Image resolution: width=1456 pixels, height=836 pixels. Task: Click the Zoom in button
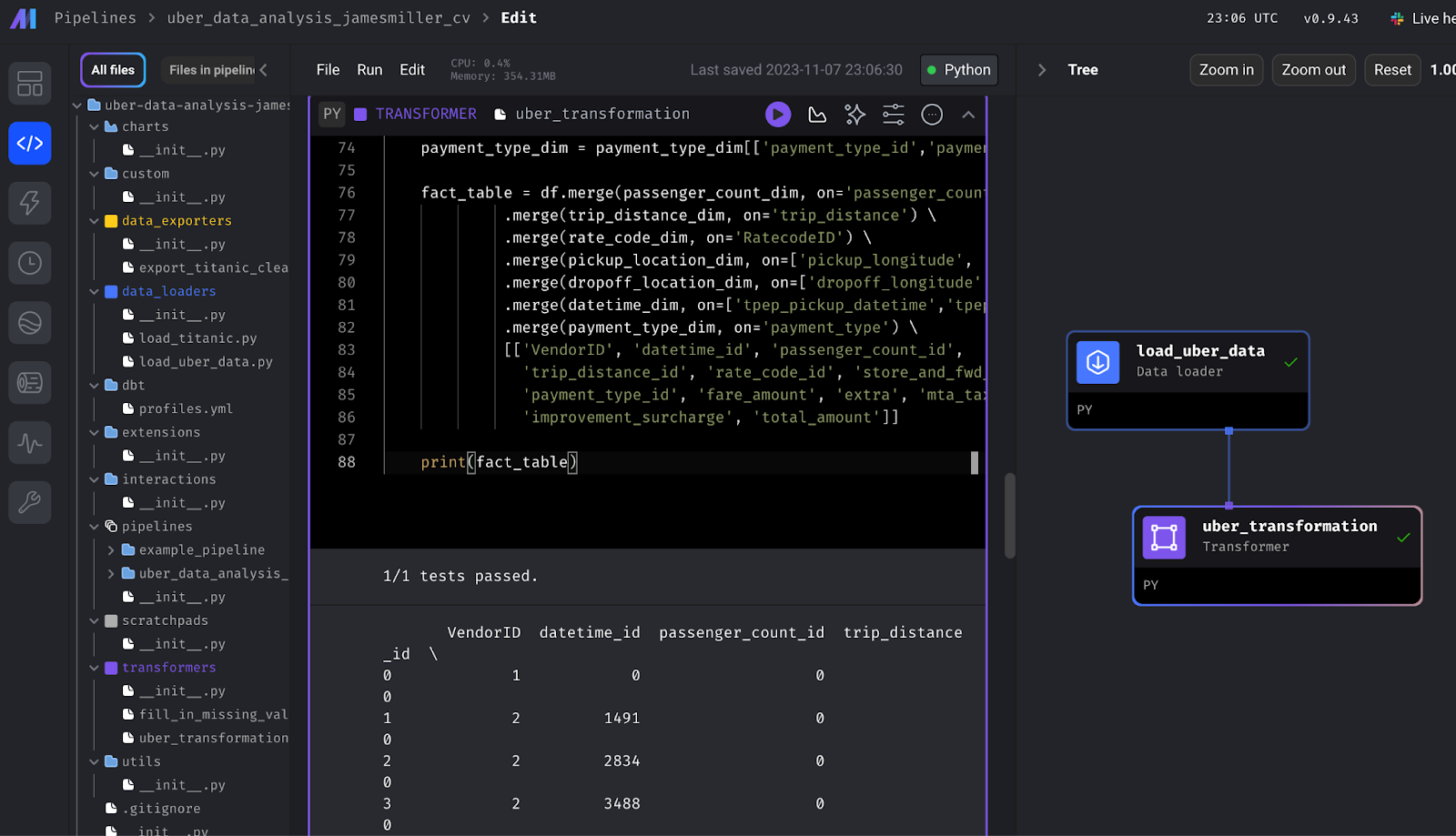pyautogui.click(x=1226, y=70)
